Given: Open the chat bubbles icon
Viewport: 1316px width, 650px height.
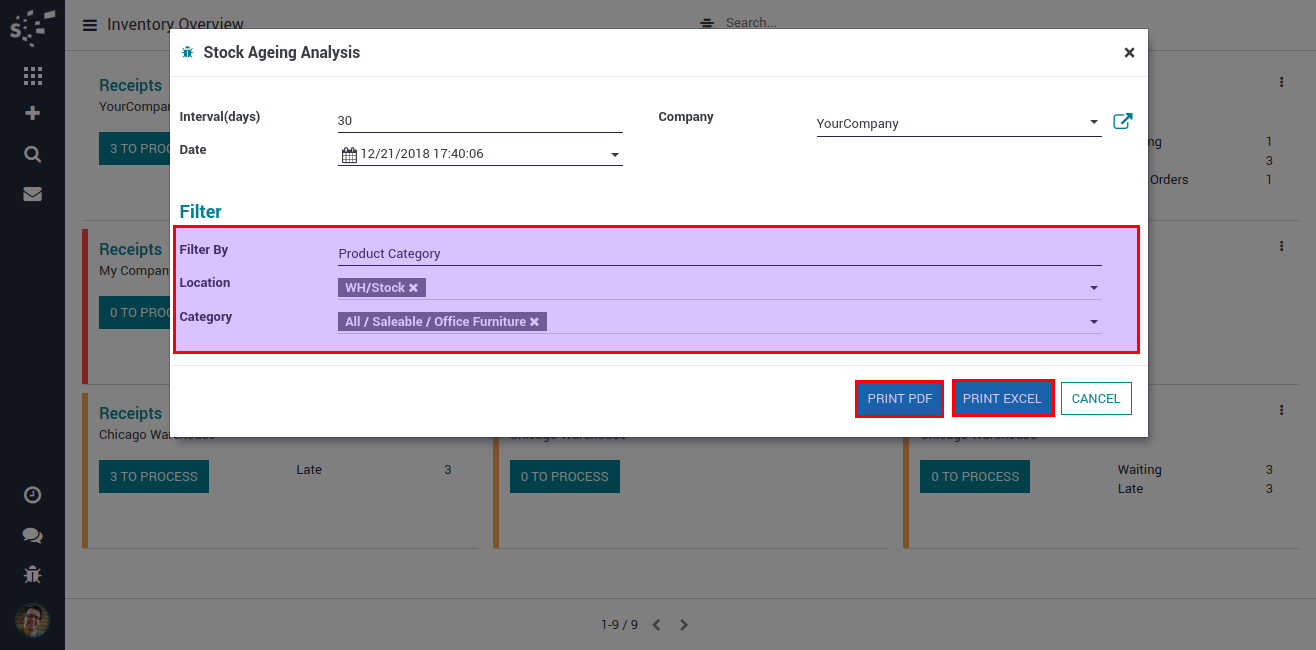Looking at the screenshot, I should pos(32,535).
